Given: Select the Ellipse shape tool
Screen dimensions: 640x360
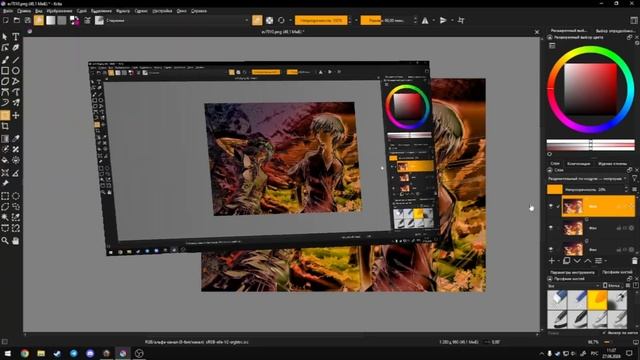Looking at the screenshot, I should [16, 71].
